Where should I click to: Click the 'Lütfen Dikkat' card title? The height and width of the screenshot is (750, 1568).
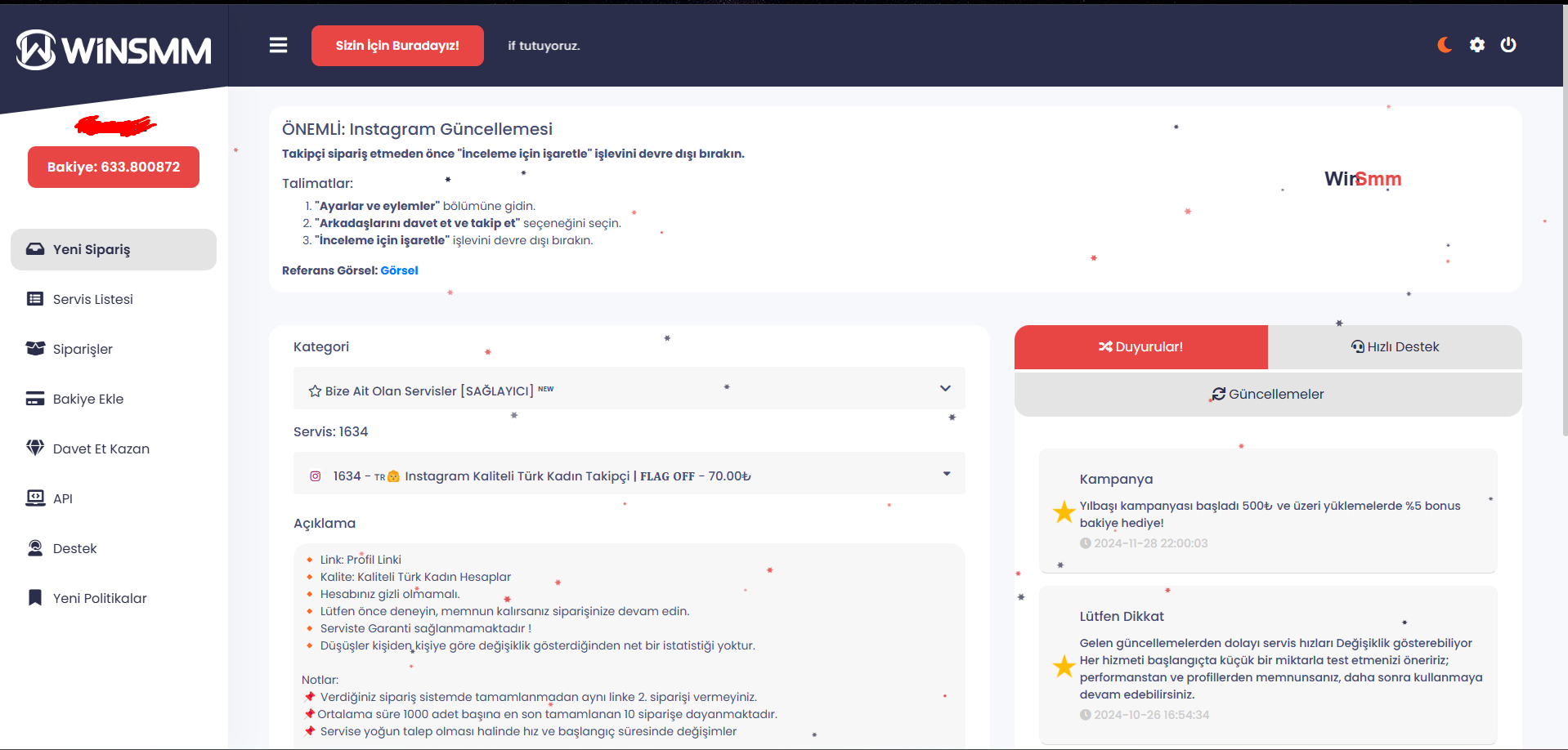(x=1122, y=617)
